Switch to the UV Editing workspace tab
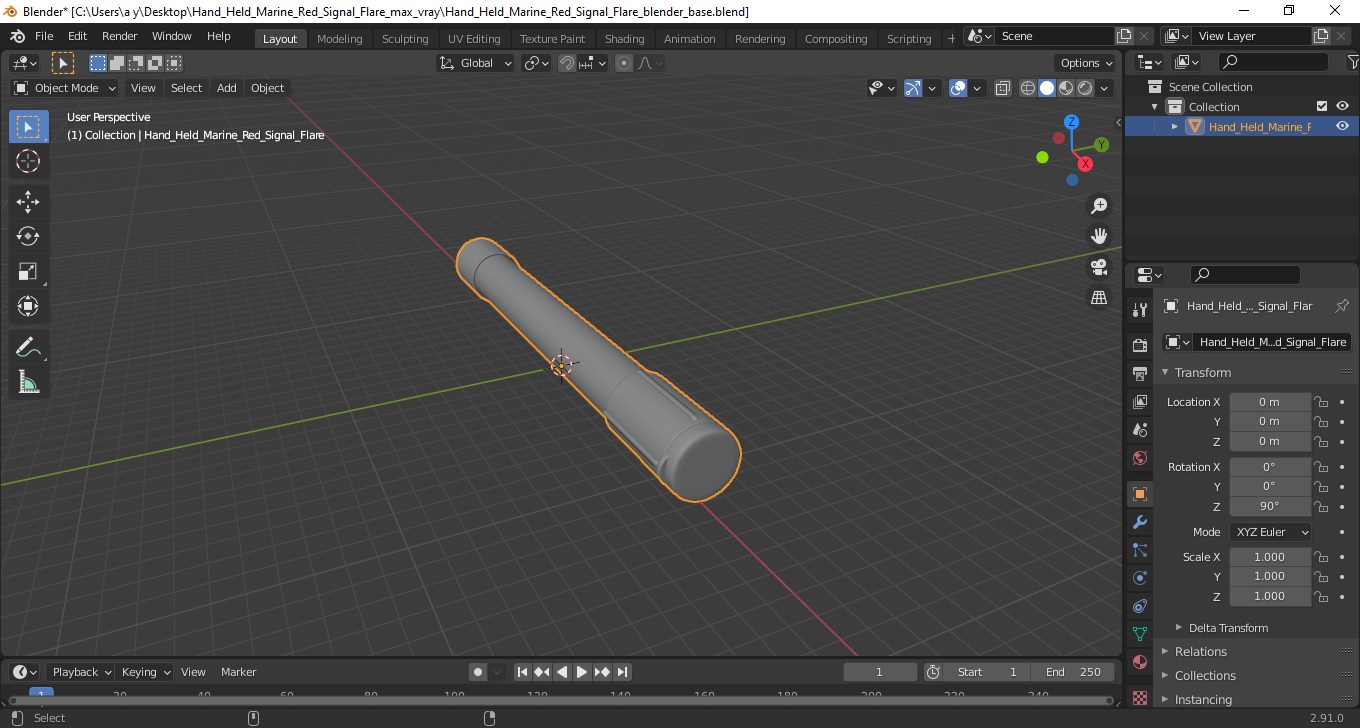The width and height of the screenshot is (1360, 728). pyautogui.click(x=474, y=38)
